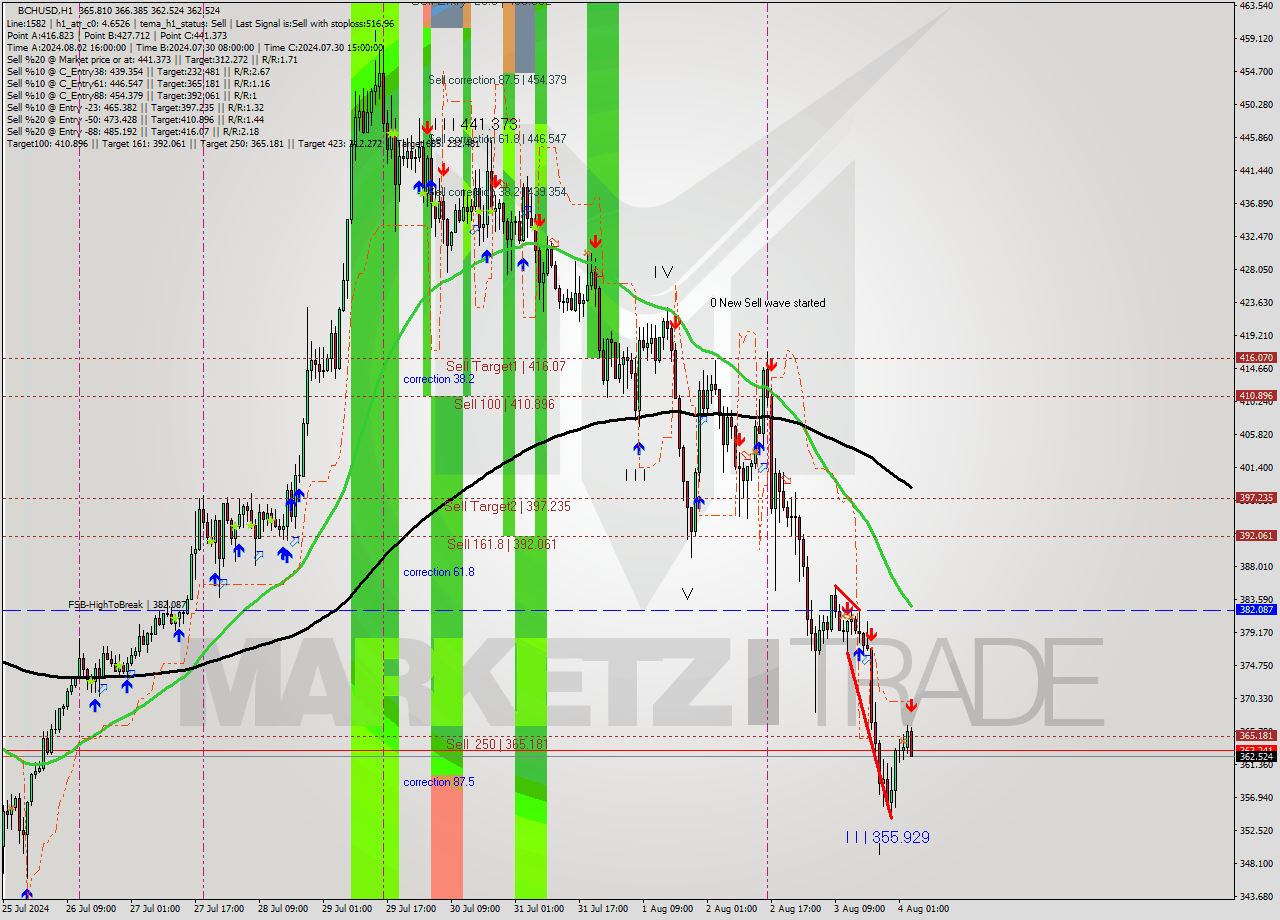Select the 'I I I 355.929' wave label
This screenshot has width=1280, height=920.
click(888, 837)
